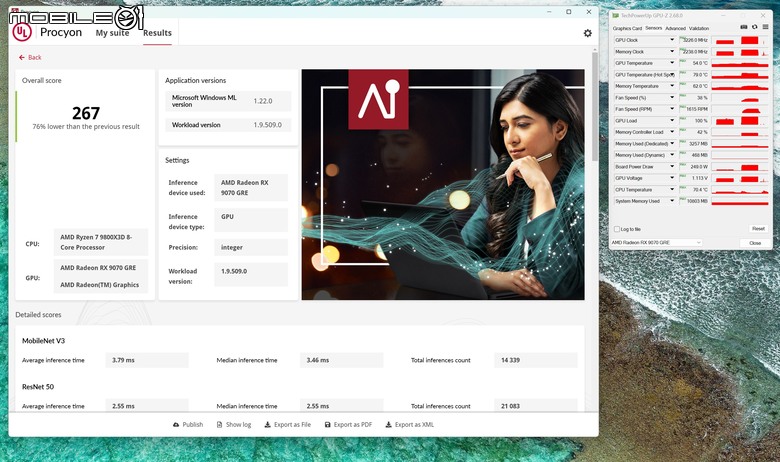Image resolution: width=780 pixels, height=462 pixels.
Task: Click the Export as XML download icon
Action: tap(389, 425)
